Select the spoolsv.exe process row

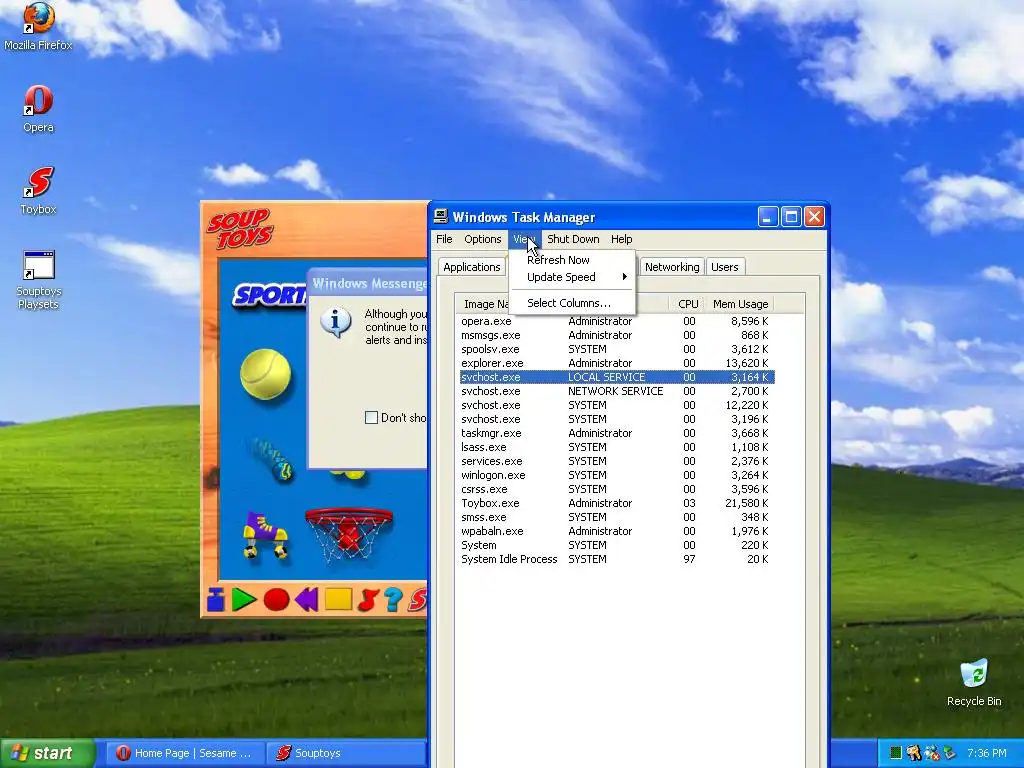616,349
